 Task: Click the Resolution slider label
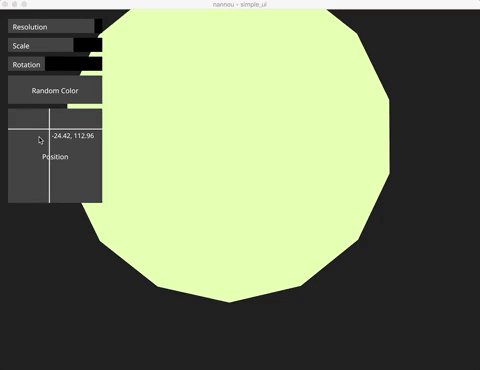[30, 27]
